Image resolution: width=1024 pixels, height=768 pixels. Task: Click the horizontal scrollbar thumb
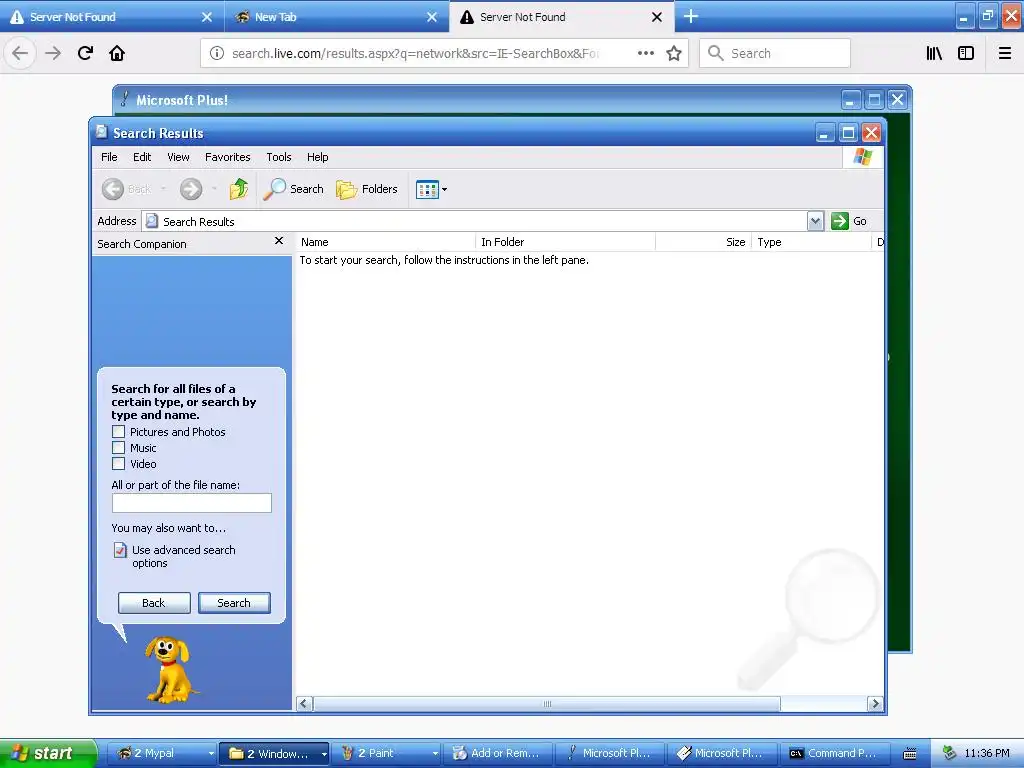[547, 704]
